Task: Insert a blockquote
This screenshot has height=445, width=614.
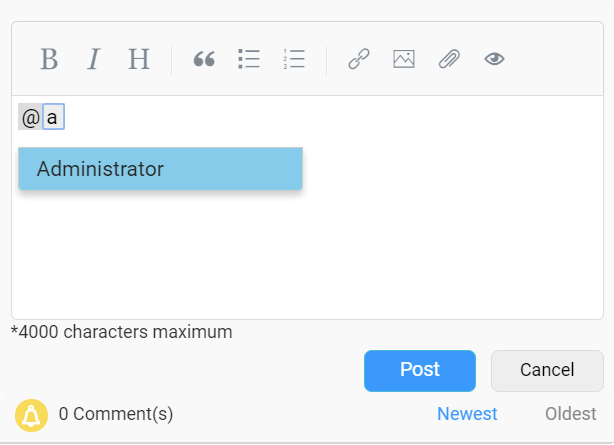Action: click(x=204, y=60)
